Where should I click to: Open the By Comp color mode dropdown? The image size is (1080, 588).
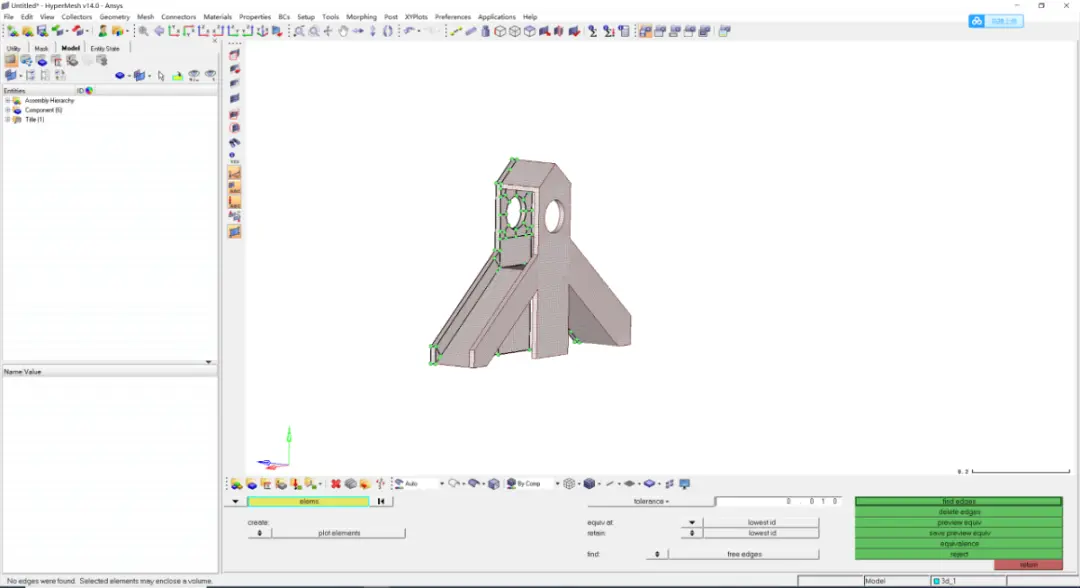point(557,484)
